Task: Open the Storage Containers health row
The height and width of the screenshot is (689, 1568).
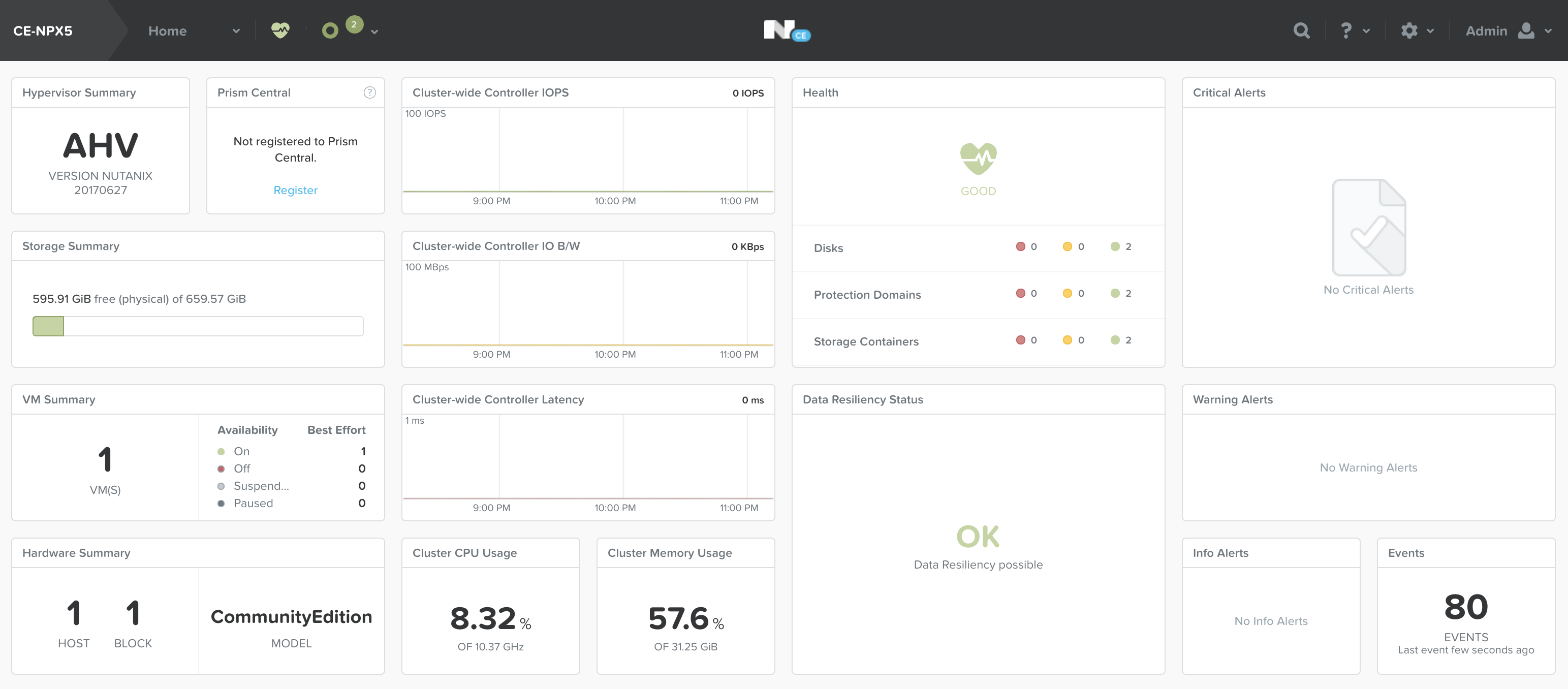Action: [978, 341]
